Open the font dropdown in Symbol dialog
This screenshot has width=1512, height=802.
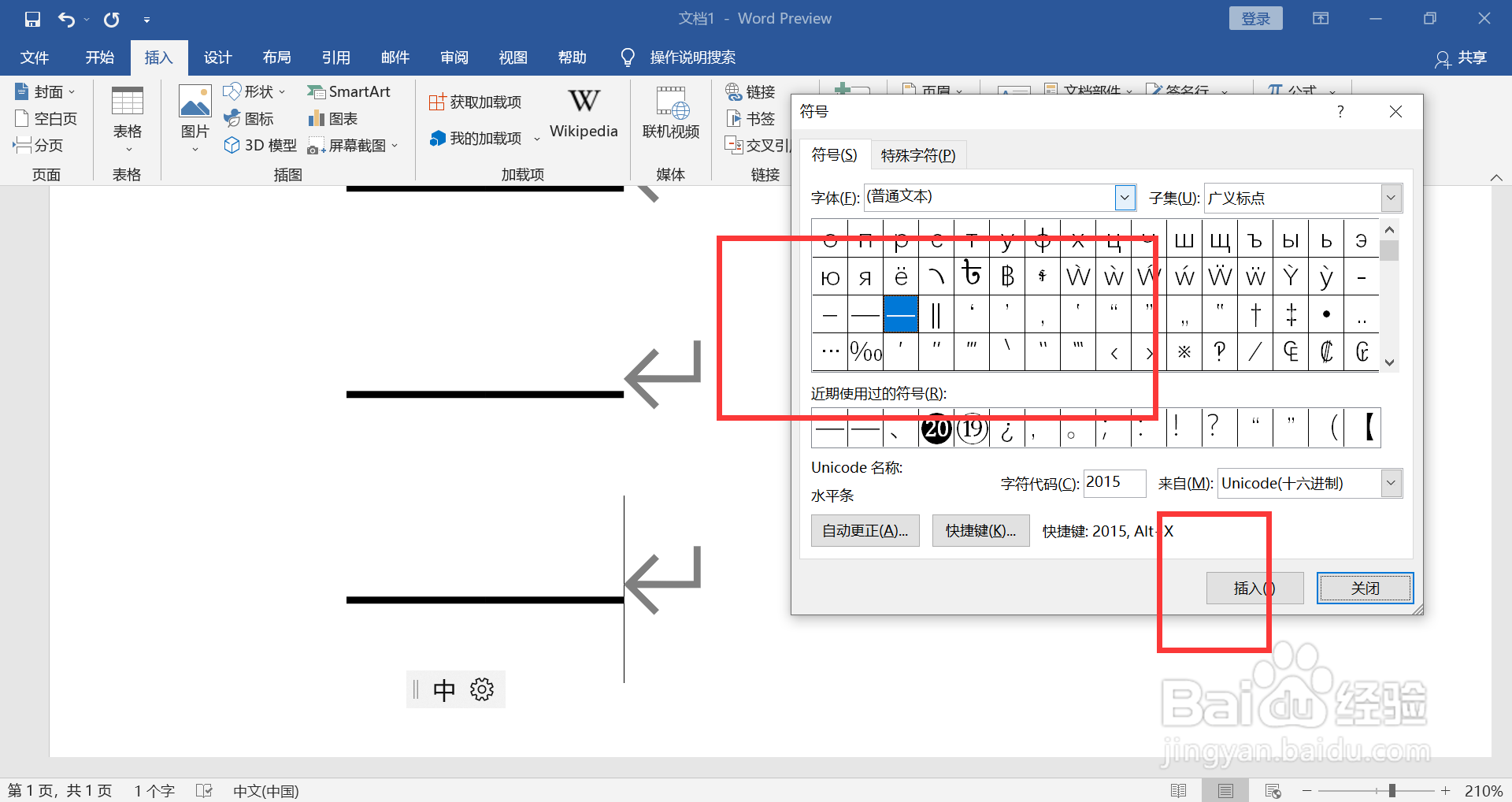(1125, 197)
